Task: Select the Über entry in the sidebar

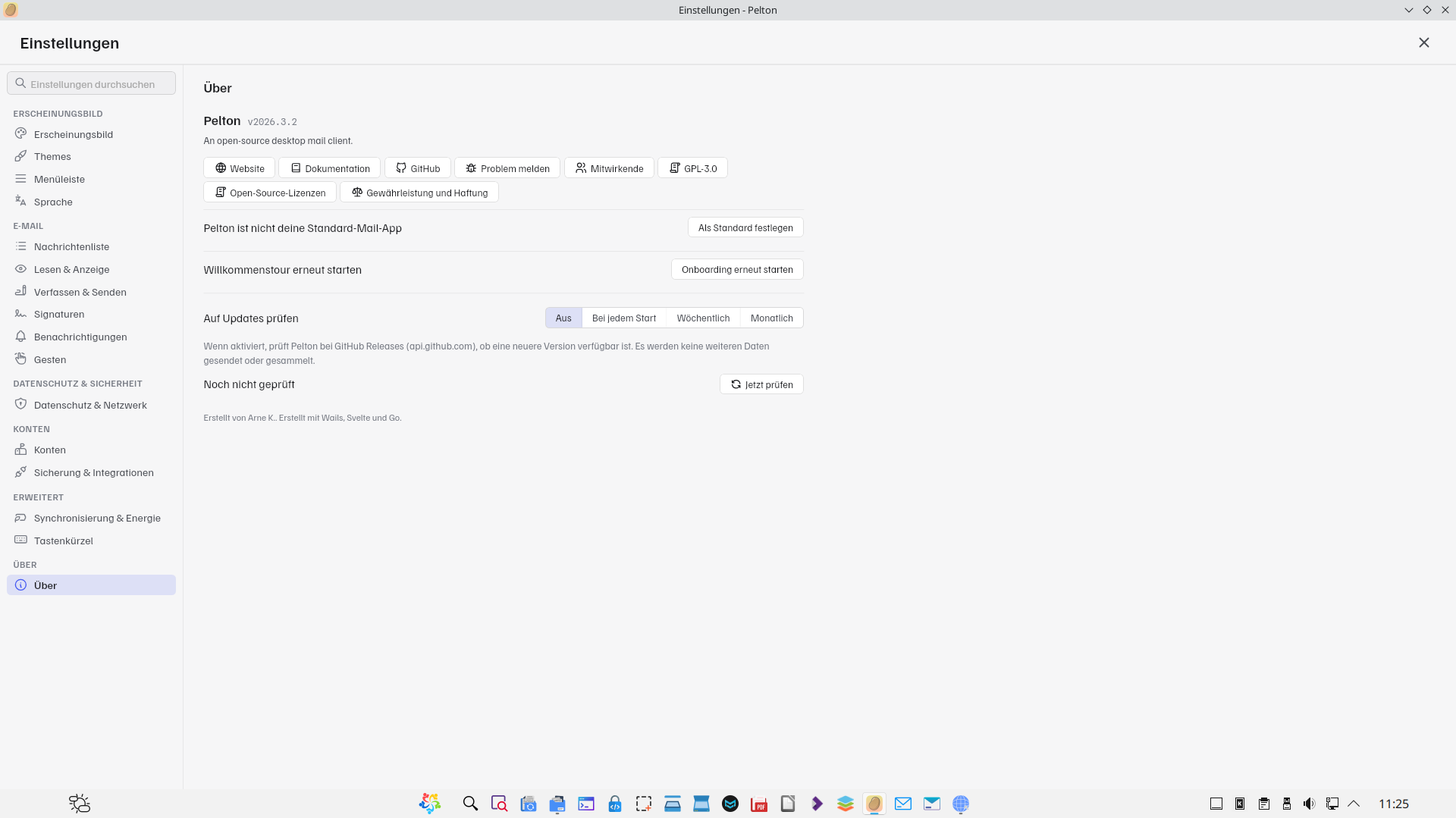Action: click(x=91, y=585)
